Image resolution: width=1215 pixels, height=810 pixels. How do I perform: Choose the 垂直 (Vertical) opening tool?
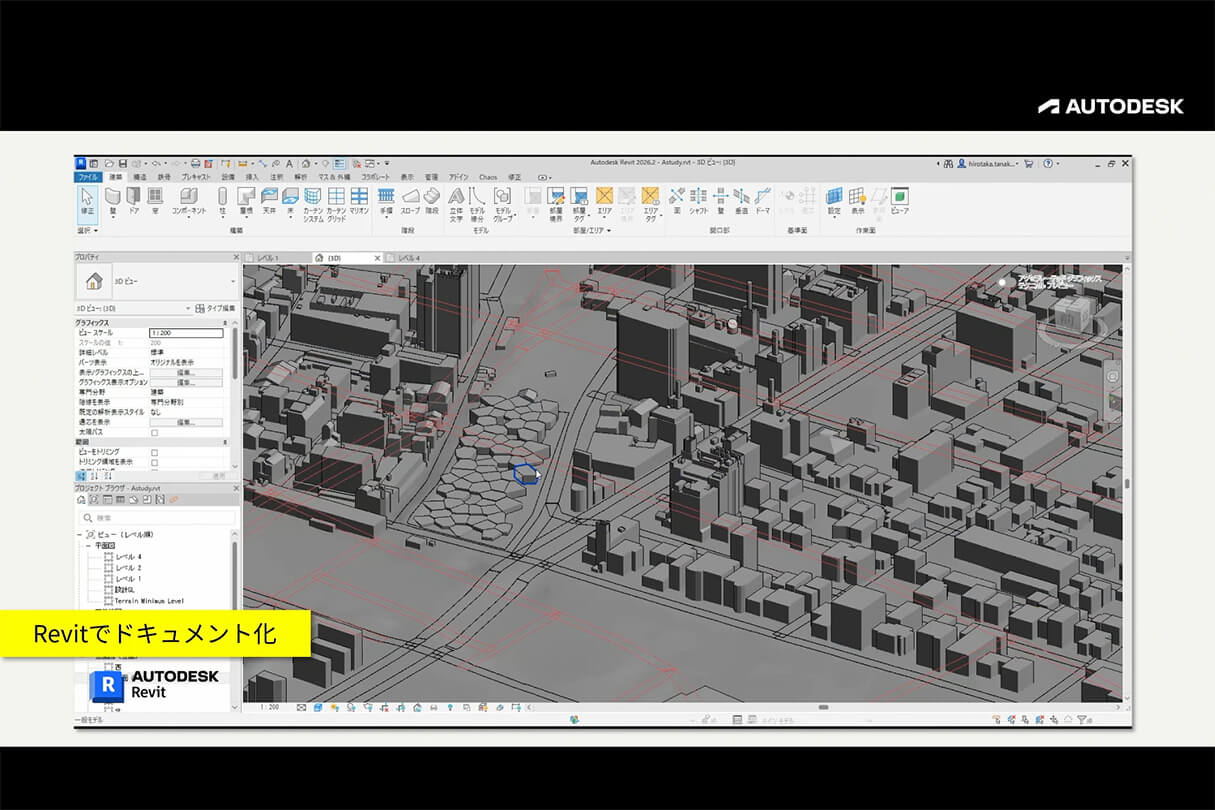coord(741,200)
